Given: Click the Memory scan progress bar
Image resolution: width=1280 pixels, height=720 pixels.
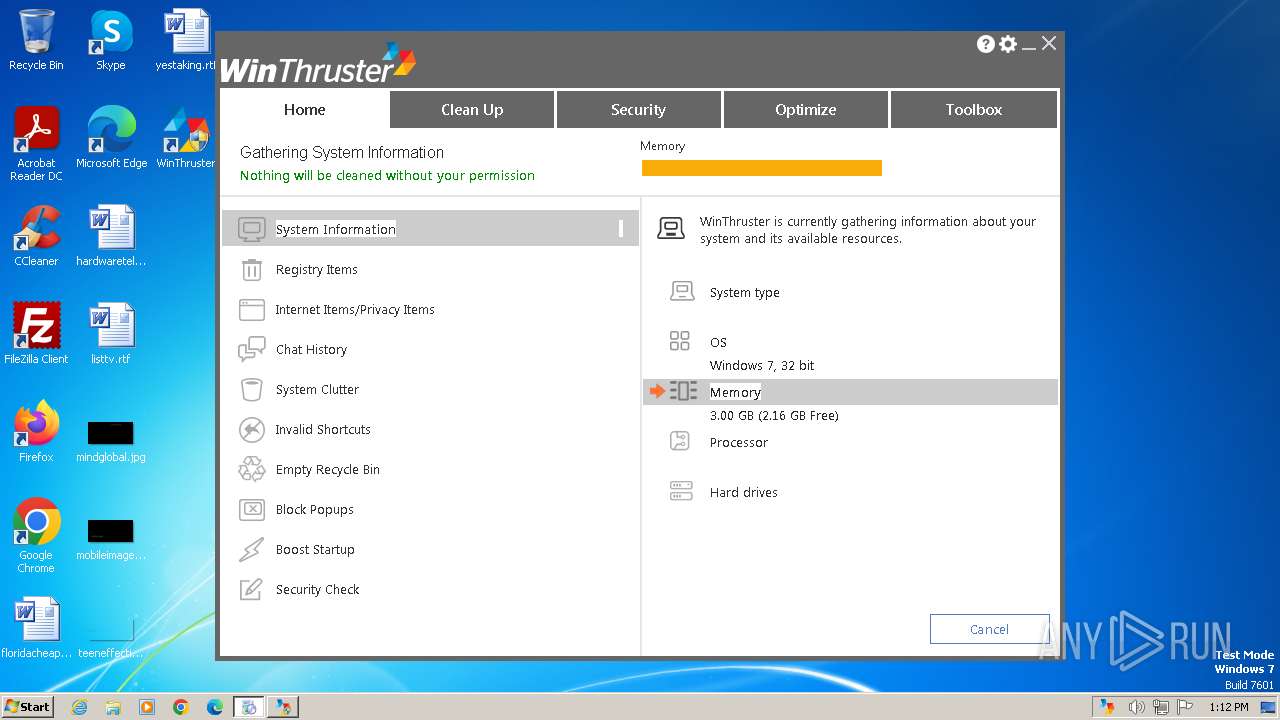Looking at the screenshot, I should pyautogui.click(x=762, y=168).
